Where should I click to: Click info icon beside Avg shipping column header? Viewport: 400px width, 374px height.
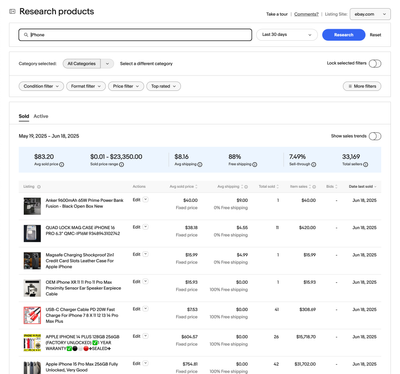pos(246,187)
